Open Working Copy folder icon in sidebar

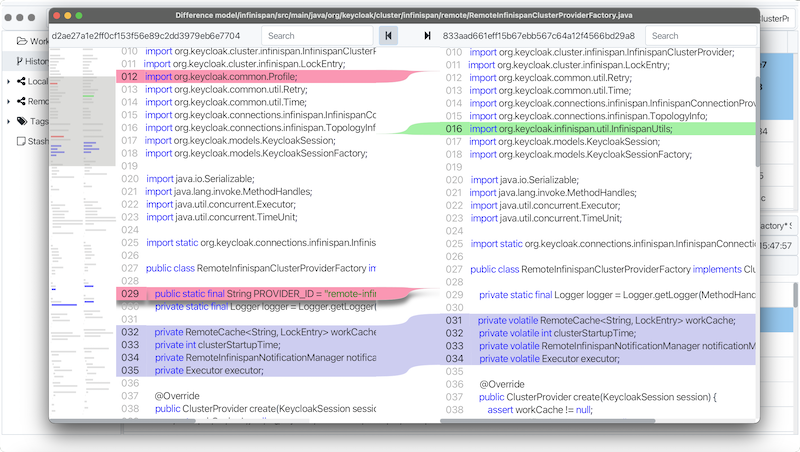pyautogui.click(x=21, y=41)
